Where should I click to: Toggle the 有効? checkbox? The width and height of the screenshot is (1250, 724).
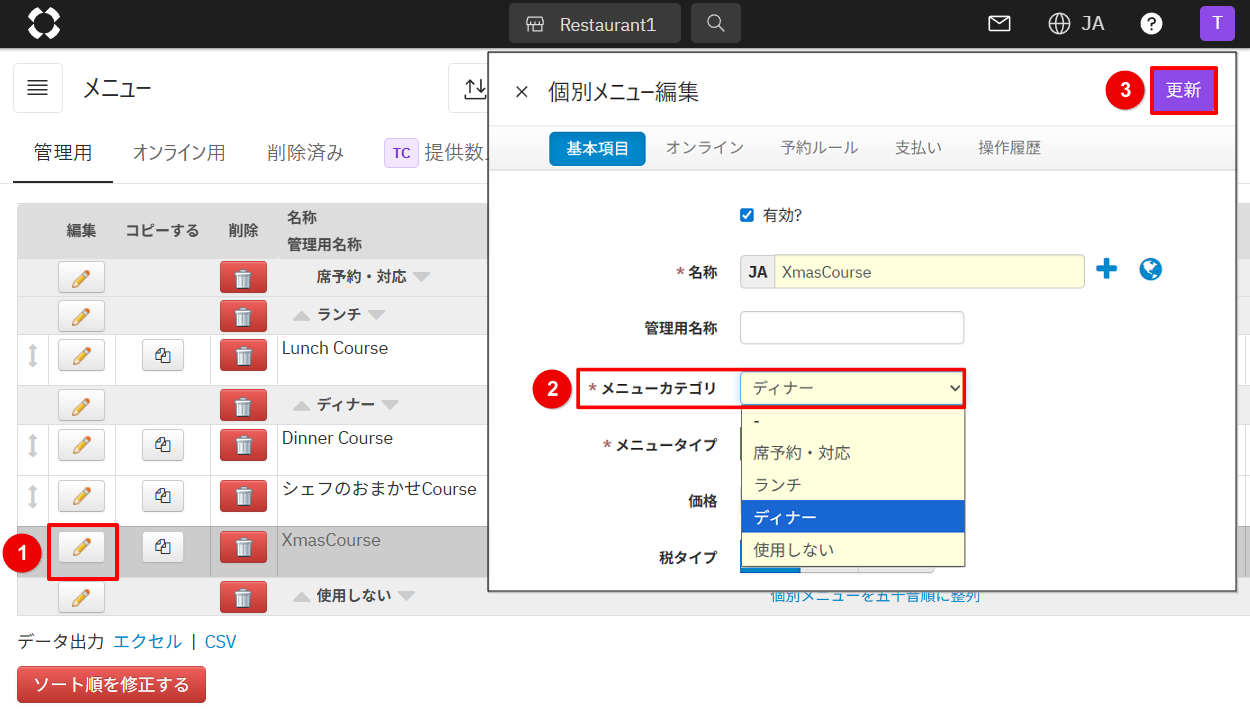(x=746, y=215)
